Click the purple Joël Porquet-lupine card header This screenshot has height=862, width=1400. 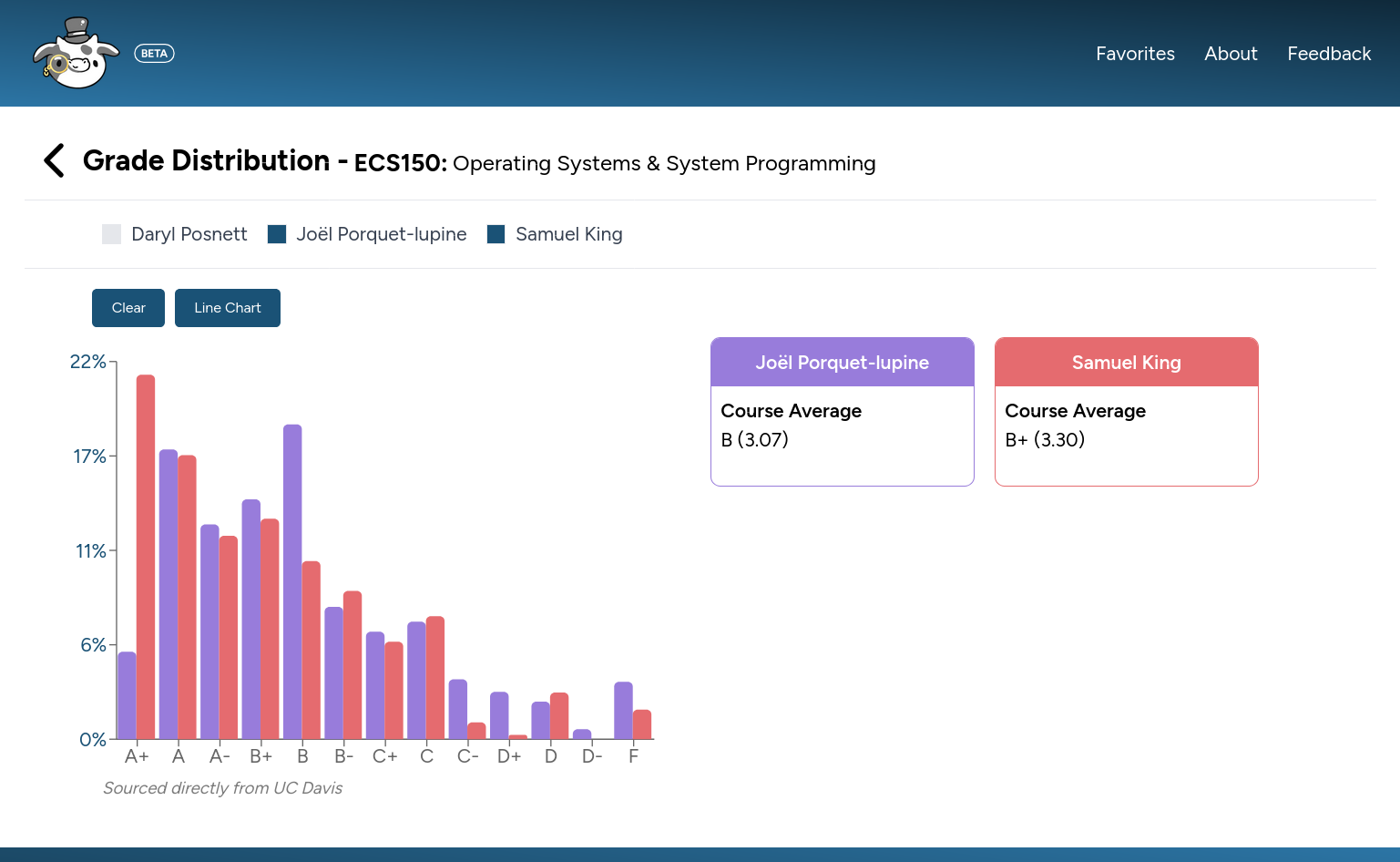[842, 363]
